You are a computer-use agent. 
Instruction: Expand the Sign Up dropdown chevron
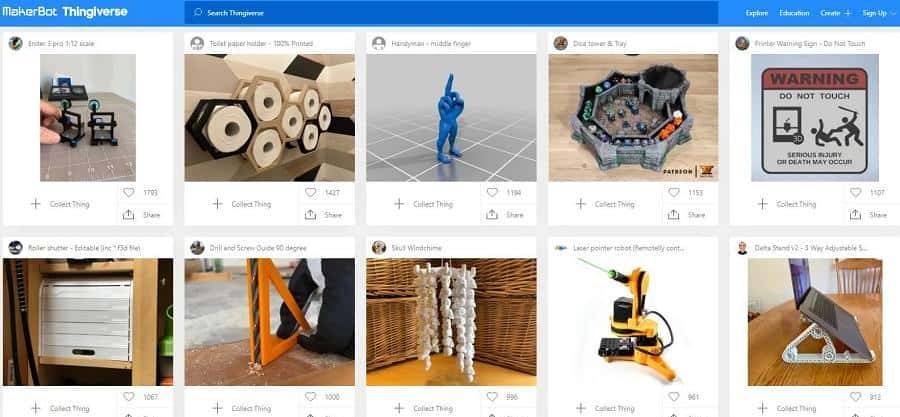pyautogui.click(x=891, y=13)
